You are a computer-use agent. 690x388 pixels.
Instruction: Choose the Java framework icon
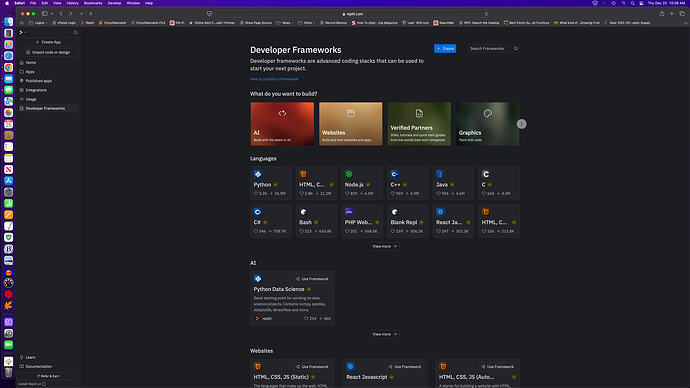pos(440,174)
